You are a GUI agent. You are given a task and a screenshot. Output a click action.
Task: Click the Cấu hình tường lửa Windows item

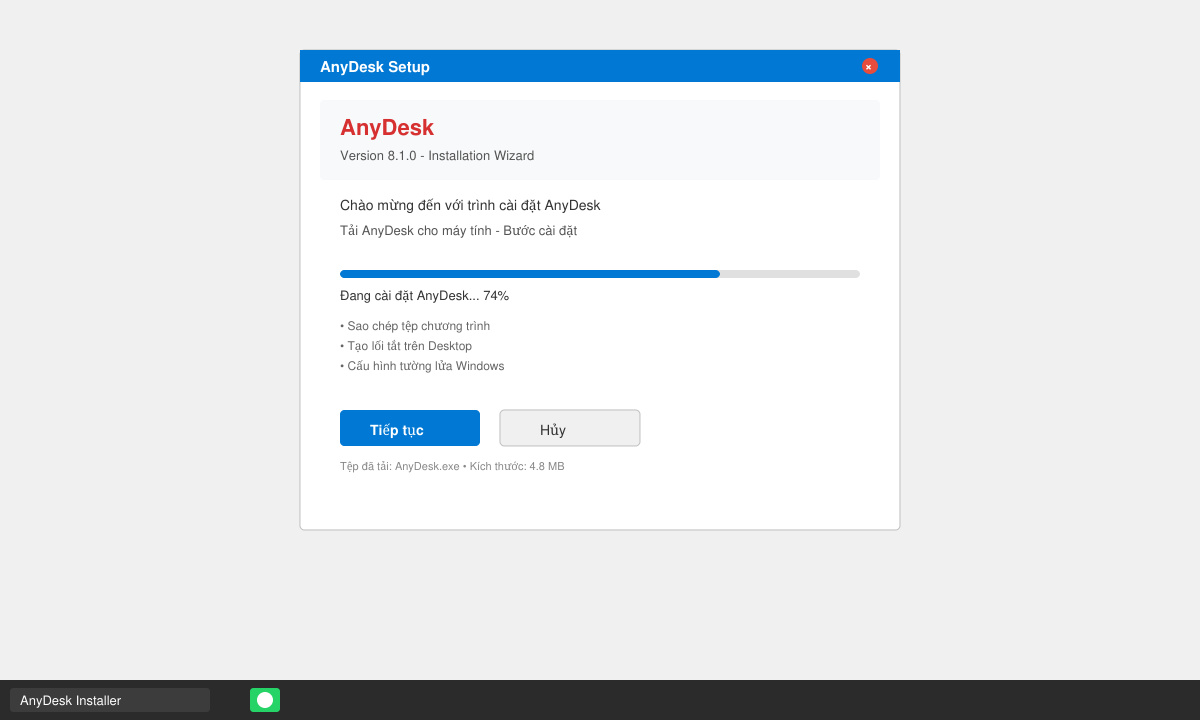pos(422,366)
